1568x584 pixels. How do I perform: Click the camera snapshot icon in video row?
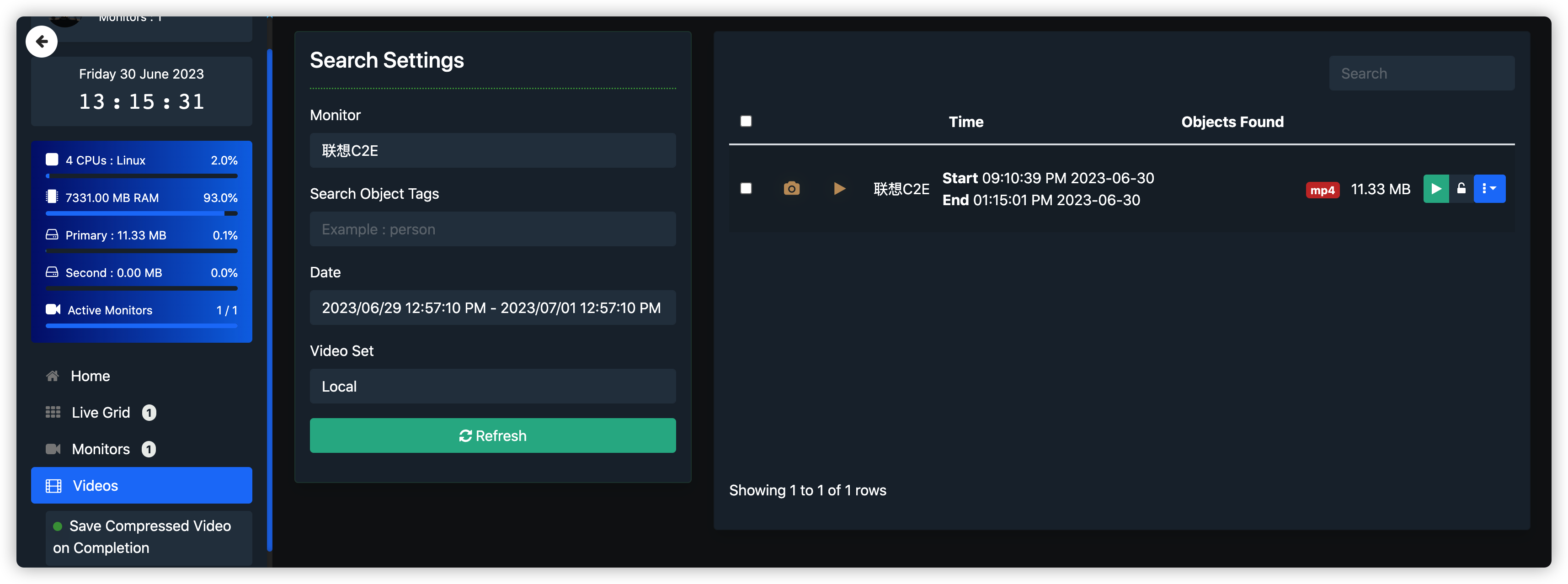pyautogui.click(x=791, y=189)
